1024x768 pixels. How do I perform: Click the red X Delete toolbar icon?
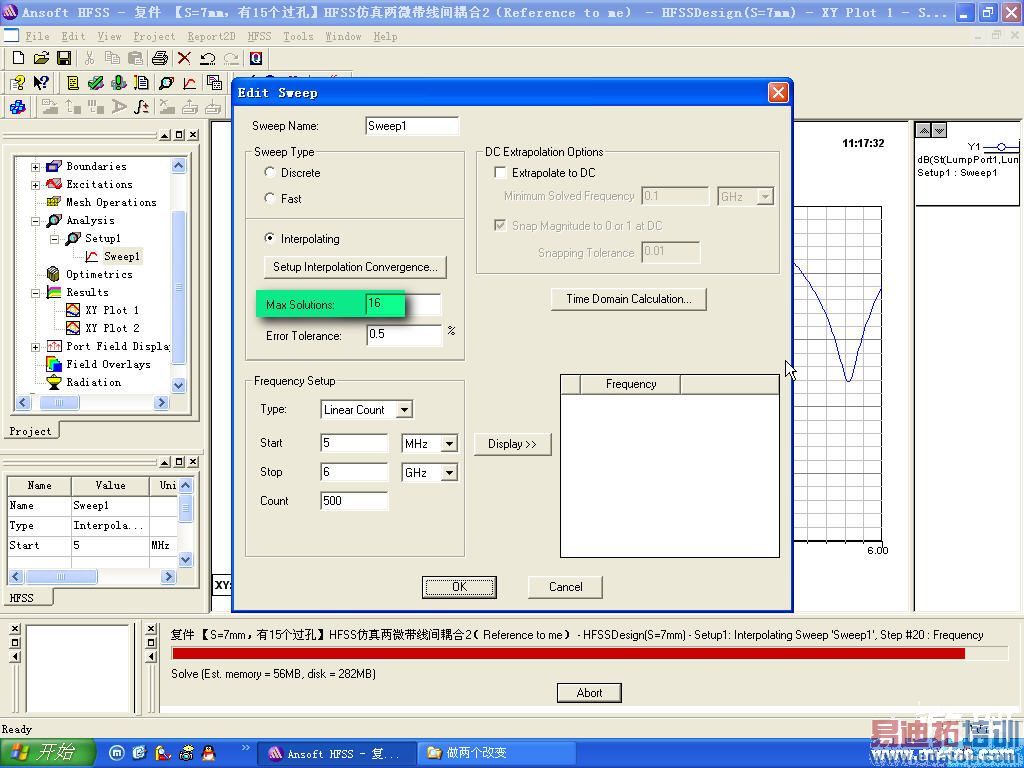184,58
